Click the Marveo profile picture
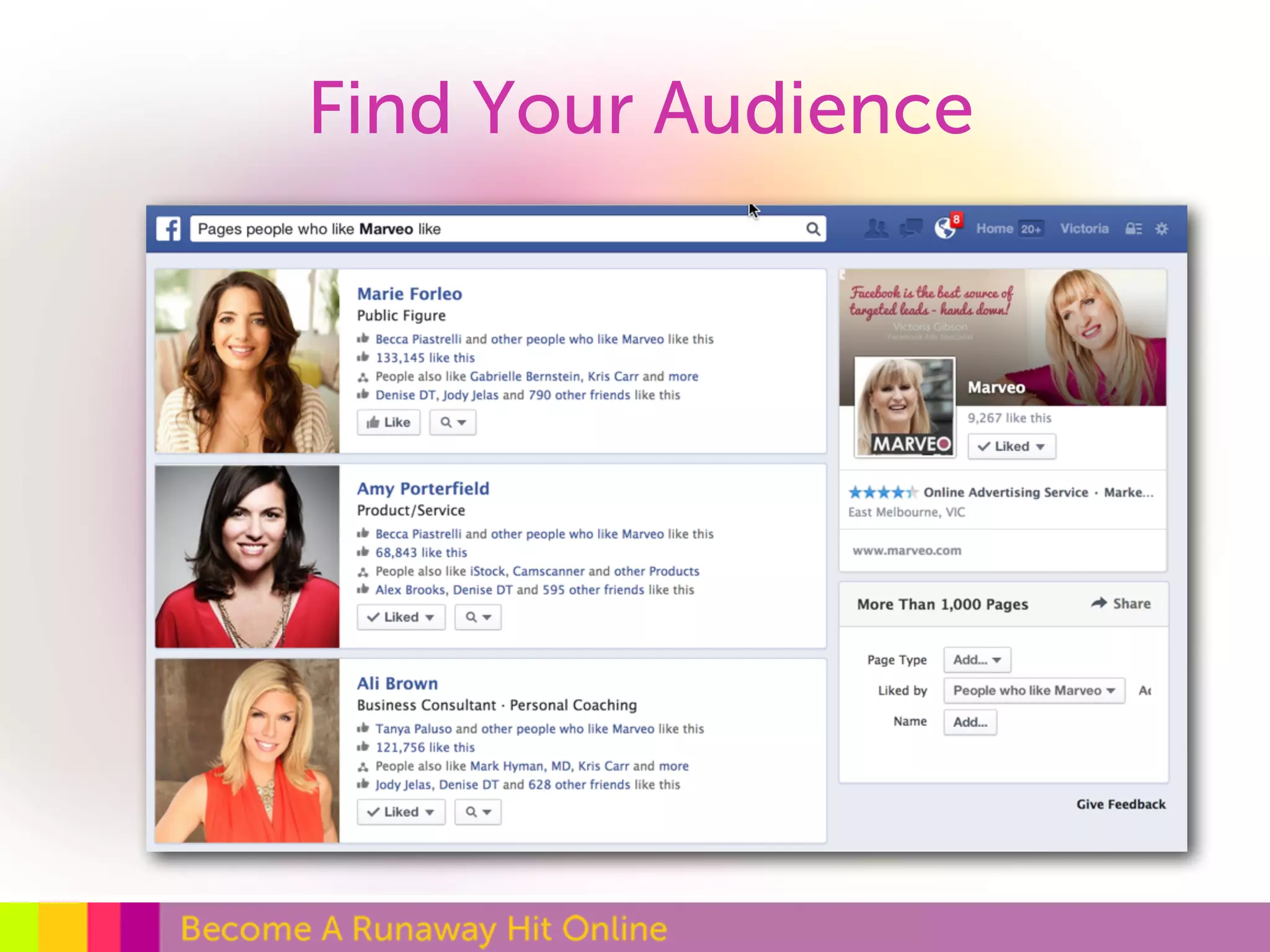This screenshot has height=952, width=1270. pos(905,407)
